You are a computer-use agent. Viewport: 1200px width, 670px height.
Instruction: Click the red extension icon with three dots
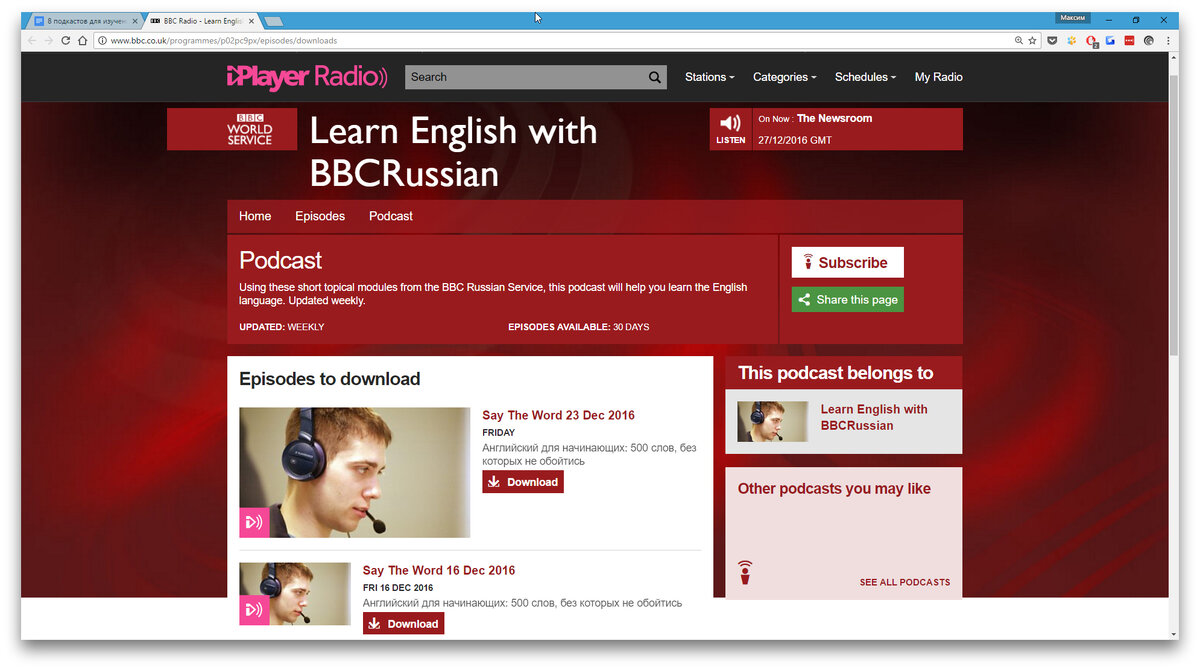coord(1129,41)
